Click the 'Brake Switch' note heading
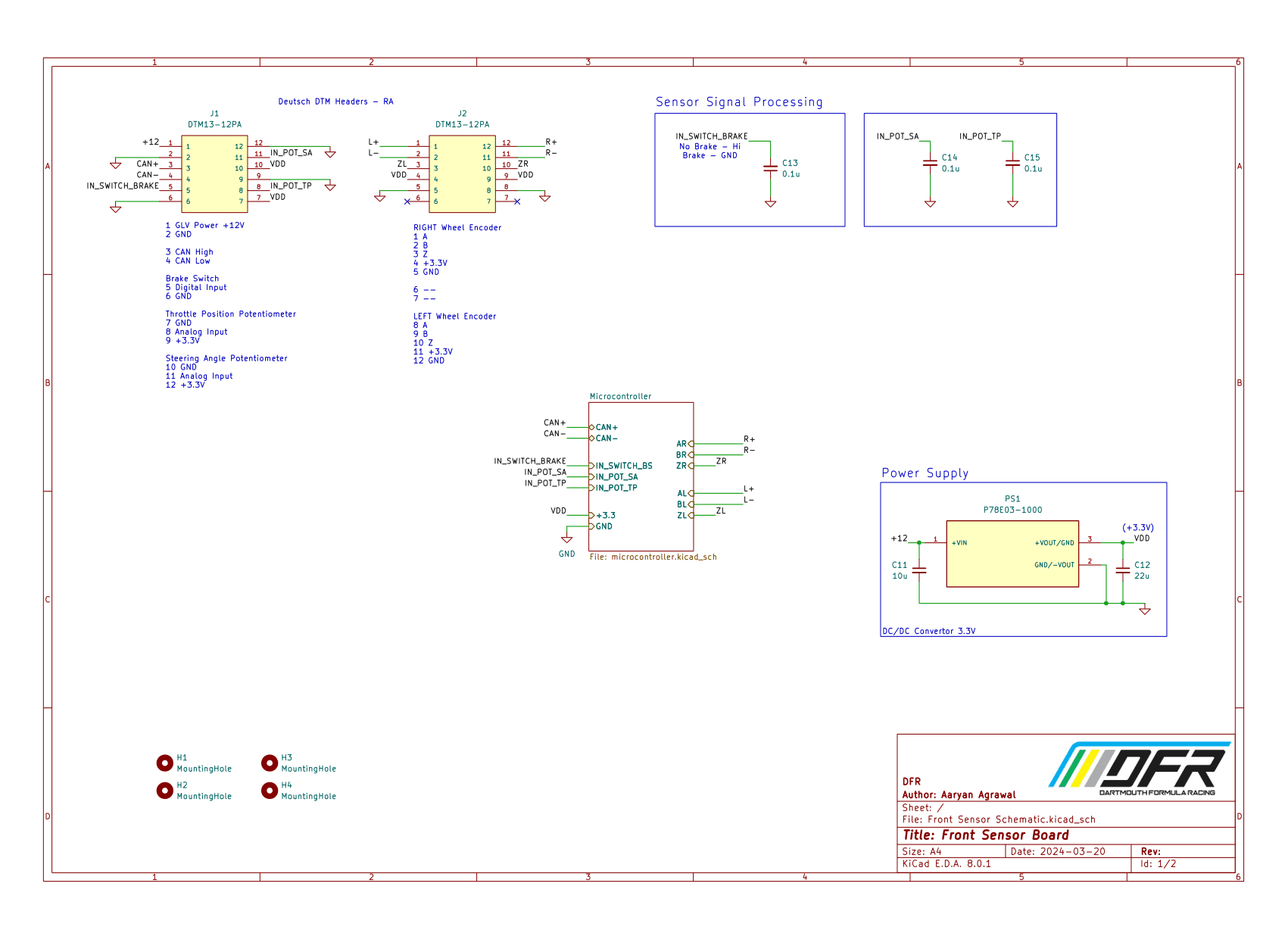Screen dimensions: 1288x952 [x=192, y=279]
